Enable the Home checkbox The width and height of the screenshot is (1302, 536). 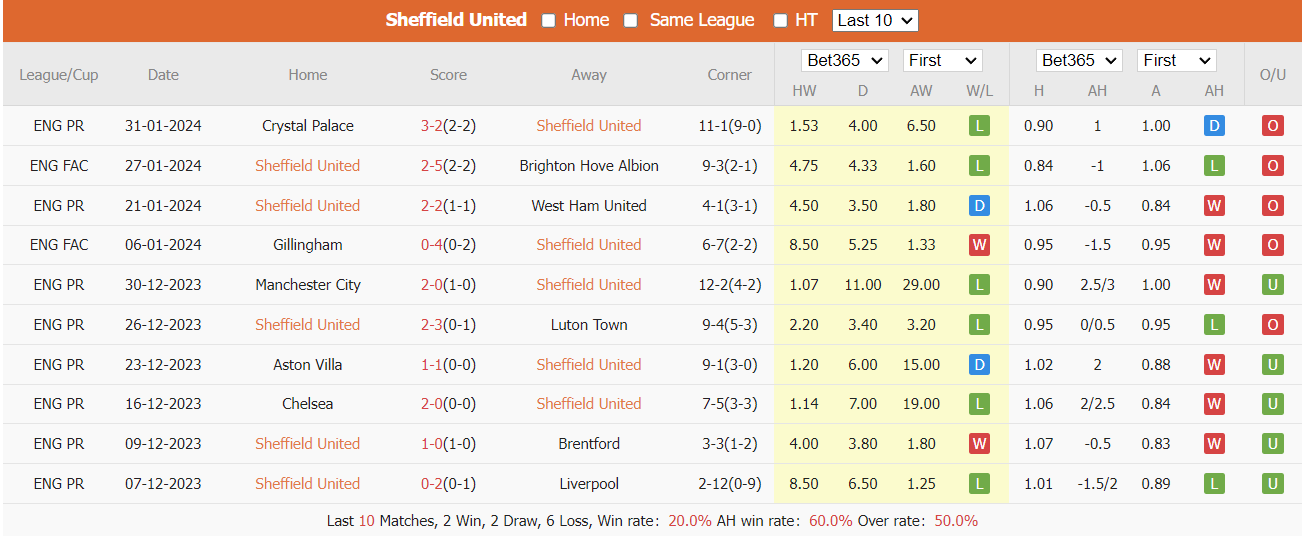tap(548, 20)
